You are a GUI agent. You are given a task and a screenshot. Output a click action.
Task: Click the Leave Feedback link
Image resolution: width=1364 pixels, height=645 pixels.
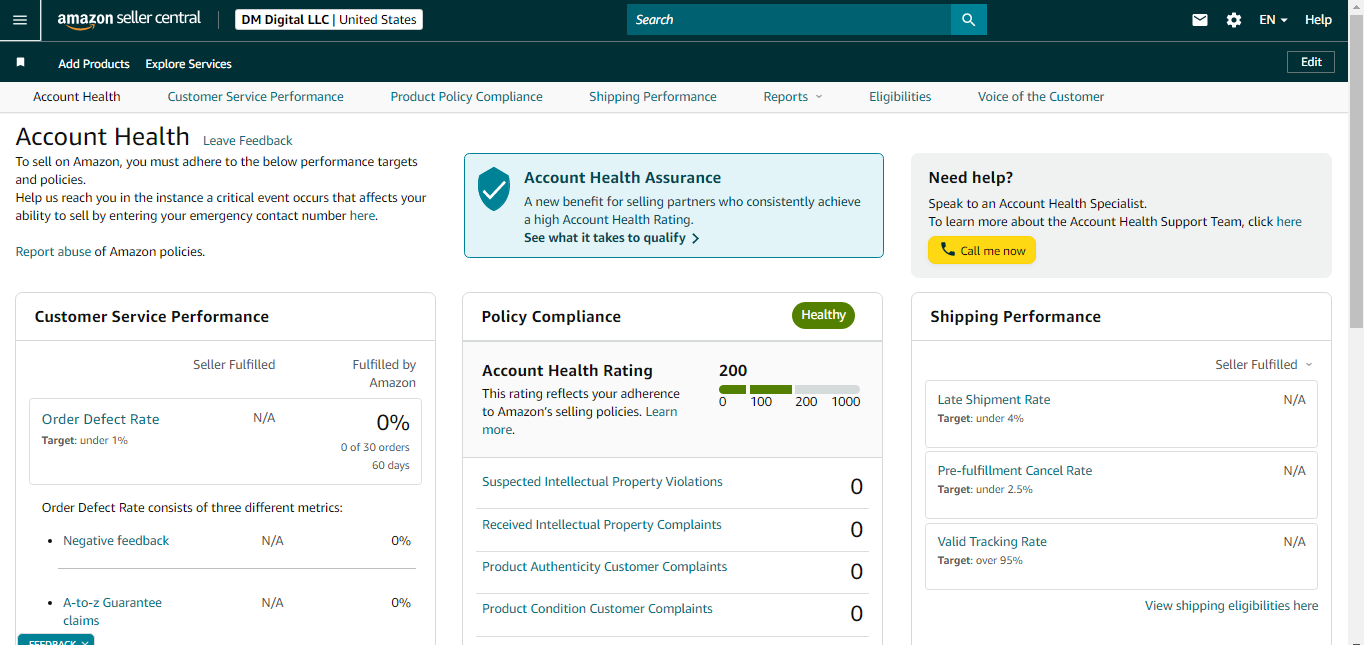point(248,141)
